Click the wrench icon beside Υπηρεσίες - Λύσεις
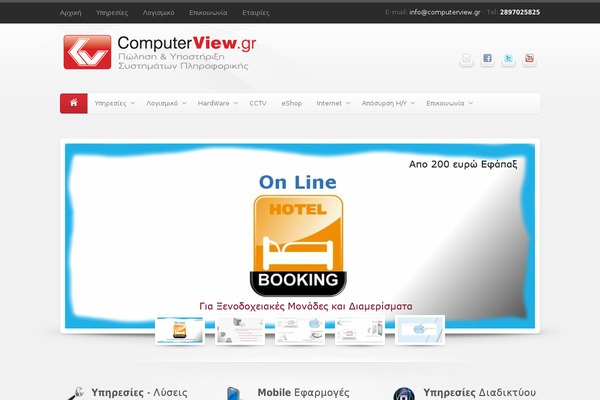The width and height of the screenshot is (600, 400). pyautogui.click(x=75, y=393)
